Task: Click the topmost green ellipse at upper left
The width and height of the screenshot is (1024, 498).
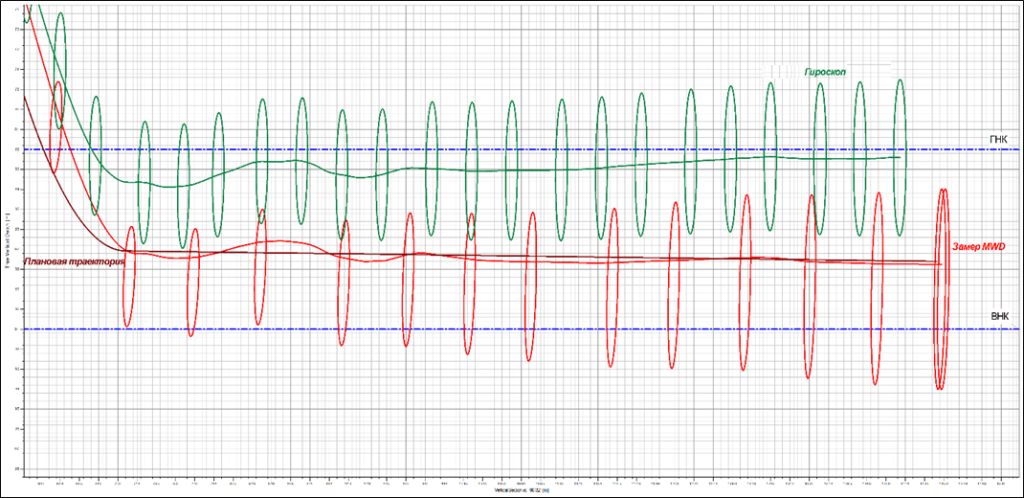Action: (x=60, y=70)
